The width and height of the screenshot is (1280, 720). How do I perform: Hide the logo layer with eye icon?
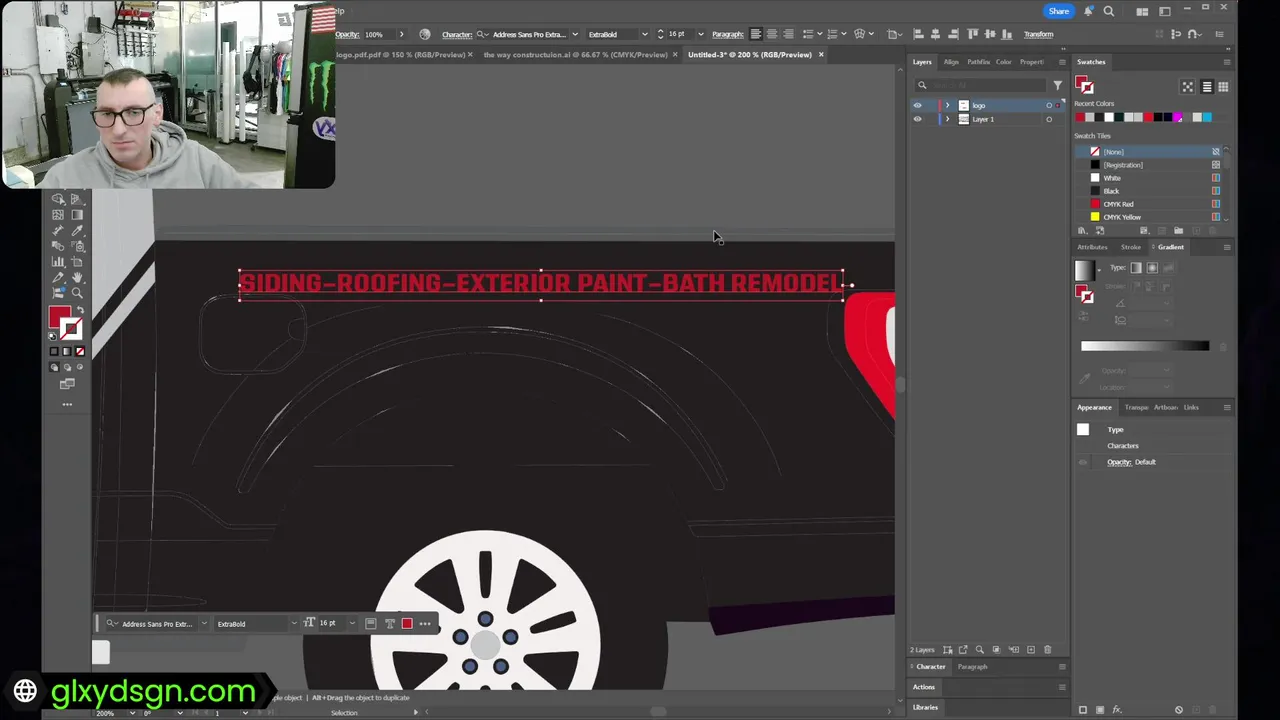(x=917, y=105)
